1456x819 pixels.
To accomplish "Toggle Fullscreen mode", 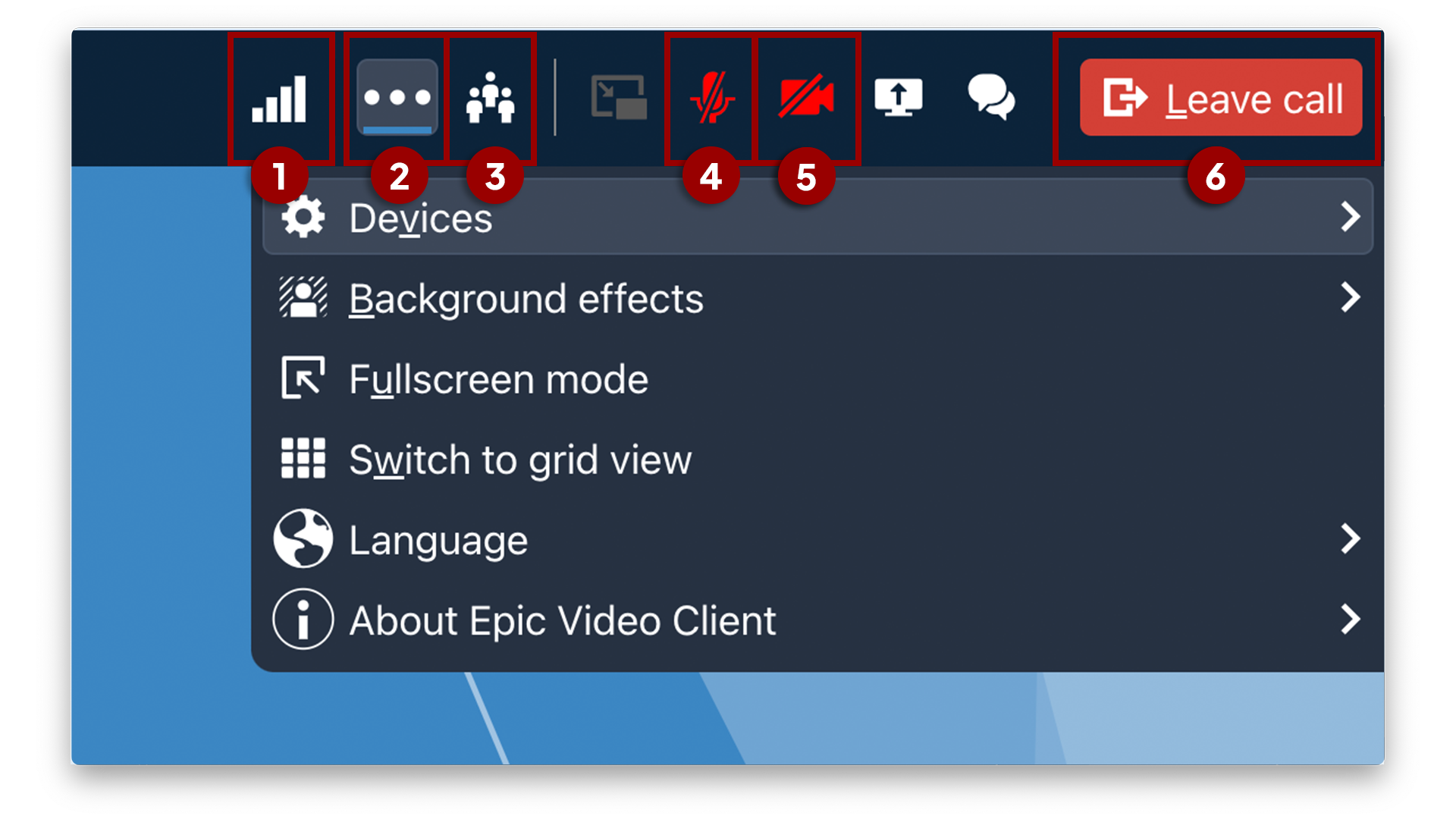I will pyautogui.click(x=498, y=378).
